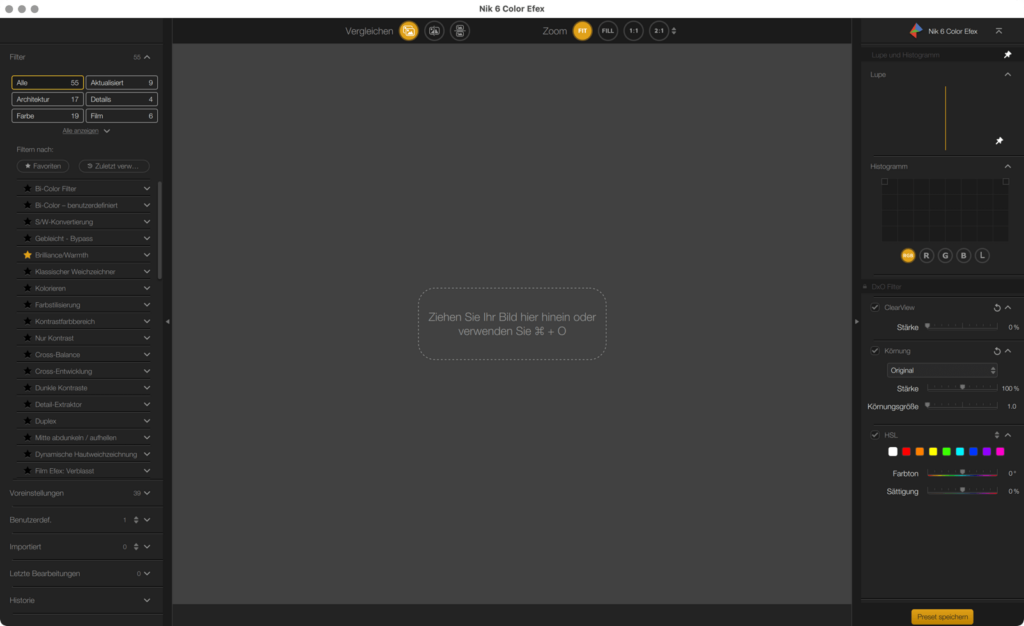The width and height of the screenshot is (1024, 626).
Task: Collapse the Histogramm section
Action: pyautogui.click(x=1008, y=166)
